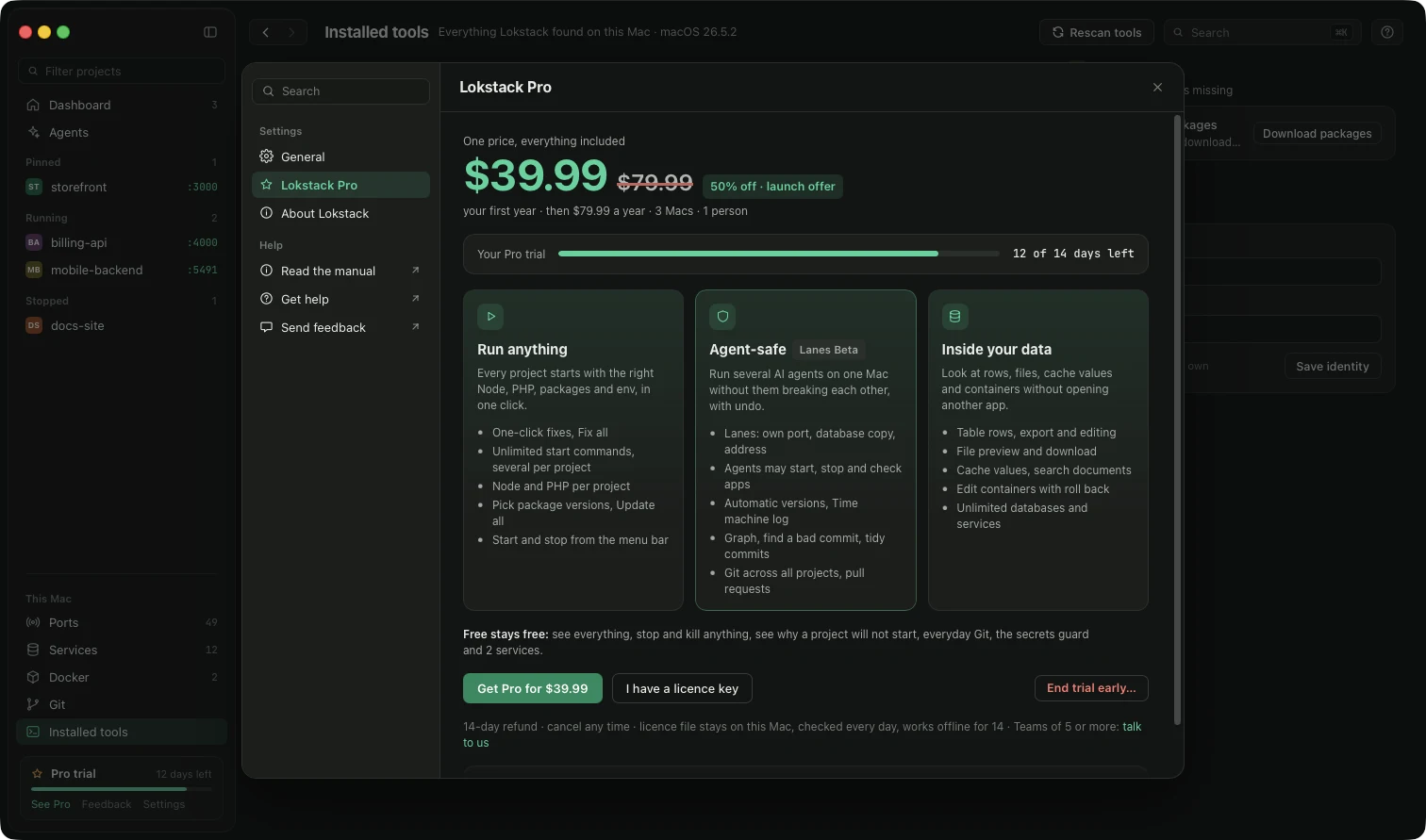The image size is (1426, 840).
Task: Open the help question mark icon
Action: click(1387, 32)
